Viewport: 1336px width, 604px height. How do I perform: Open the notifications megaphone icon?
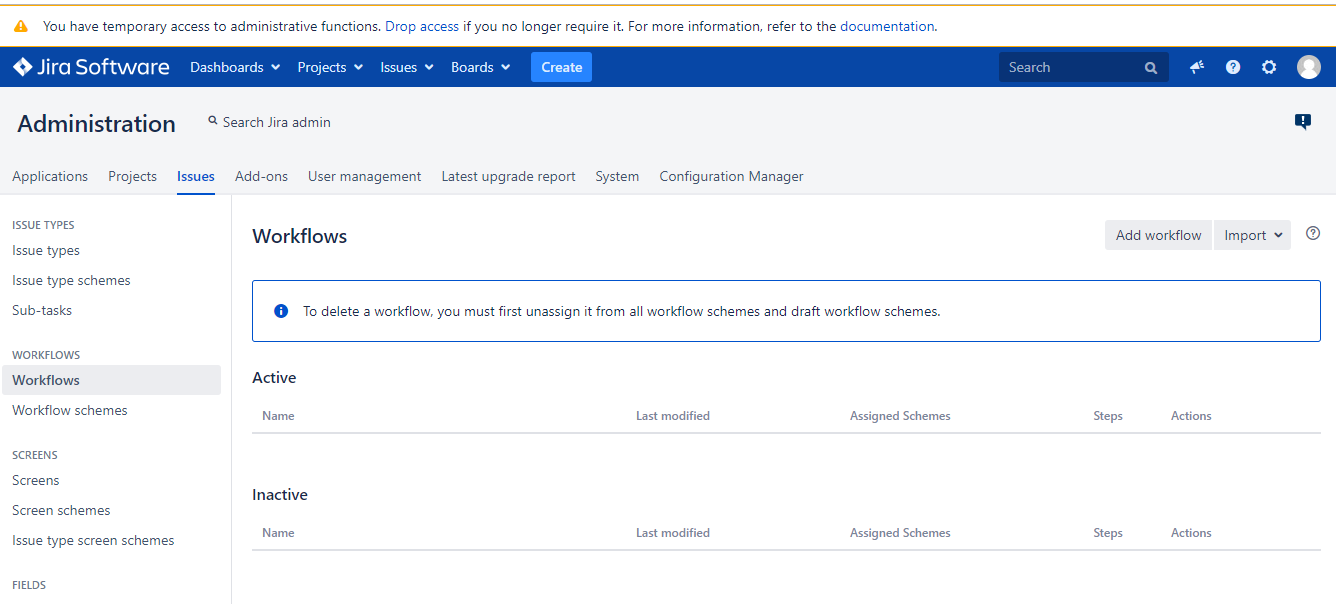pyautogui.click(x=1197, y=67)
